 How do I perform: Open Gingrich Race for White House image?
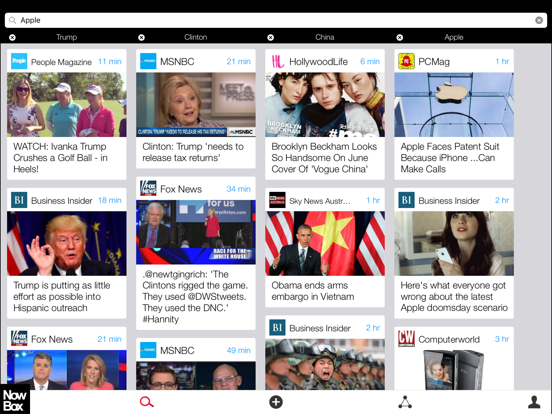tap(196, 232)
